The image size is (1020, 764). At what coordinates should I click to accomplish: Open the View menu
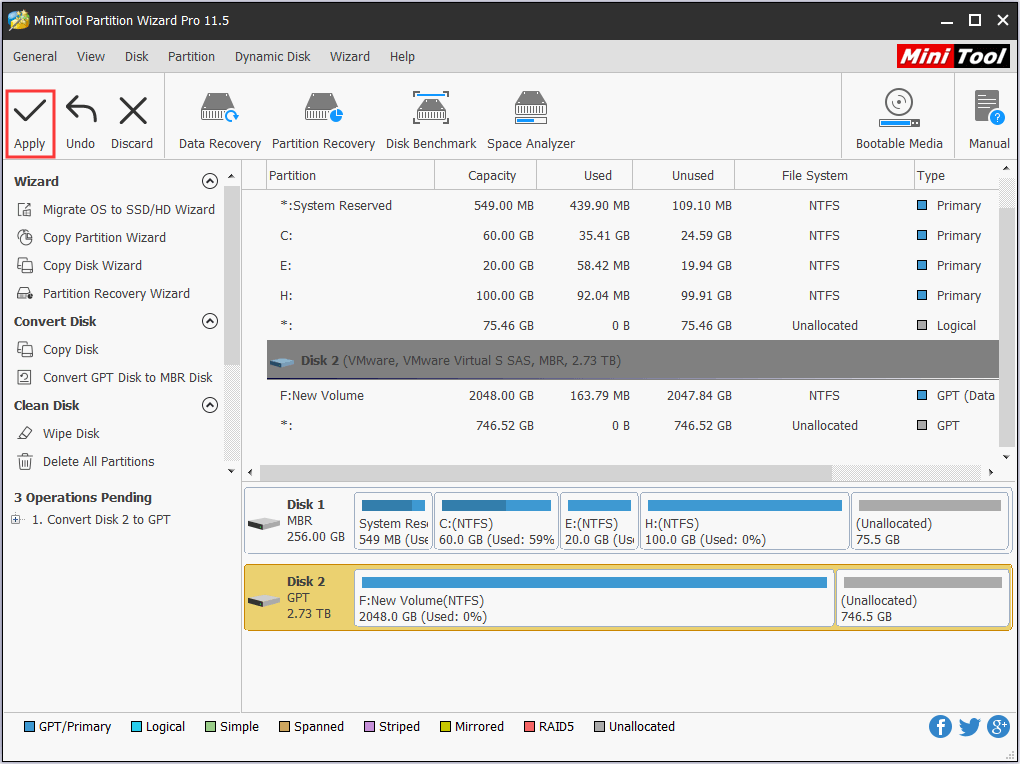(90, 57)
